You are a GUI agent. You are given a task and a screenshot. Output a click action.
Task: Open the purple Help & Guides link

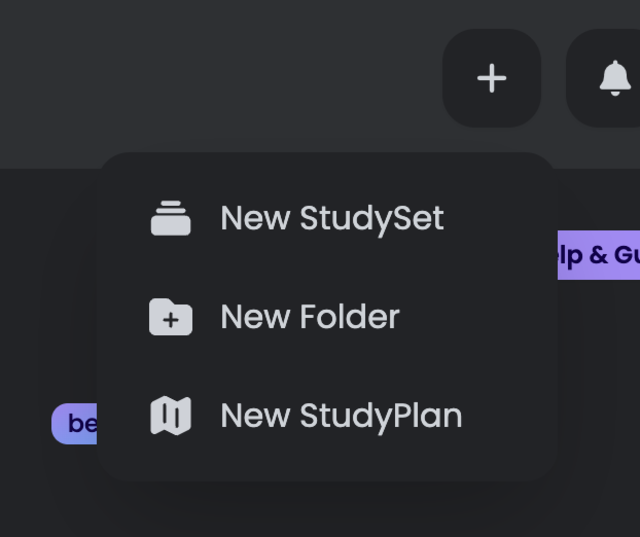pyautogui.click(x=599, y=255)
